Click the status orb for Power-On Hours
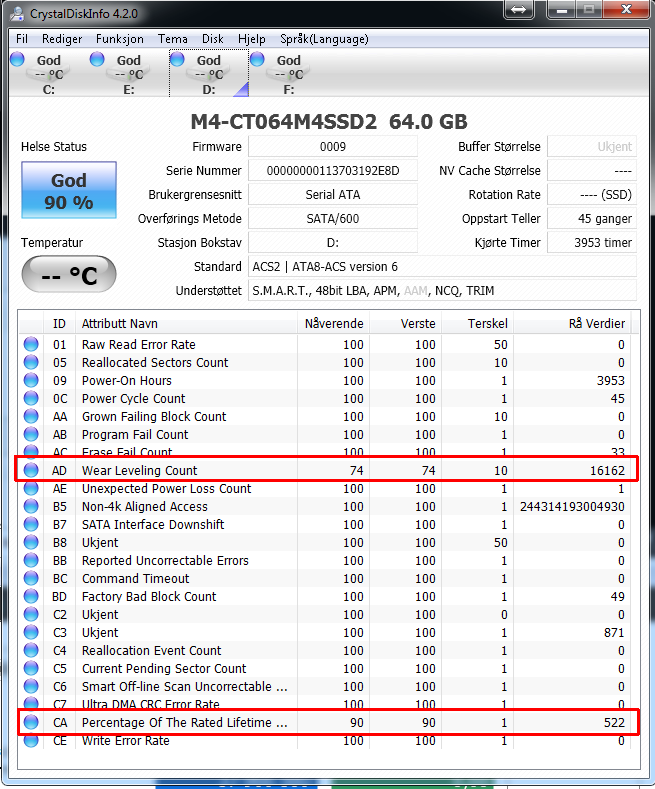This screenshot has height=789, width=655. tap(31, 380)
